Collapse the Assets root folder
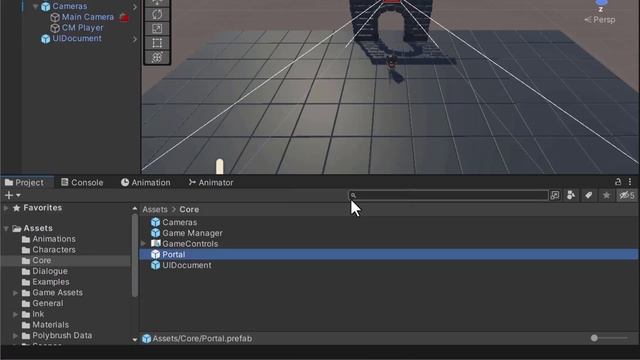Image resolution: width=640 pixels, height=360 pixels. pyautogui.click(x=6, y=229)
